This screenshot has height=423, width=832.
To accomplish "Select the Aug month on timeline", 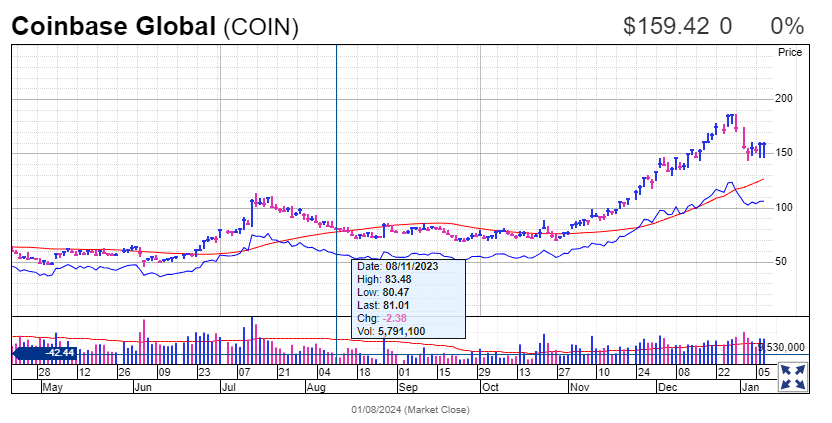I will coord(317,385).
